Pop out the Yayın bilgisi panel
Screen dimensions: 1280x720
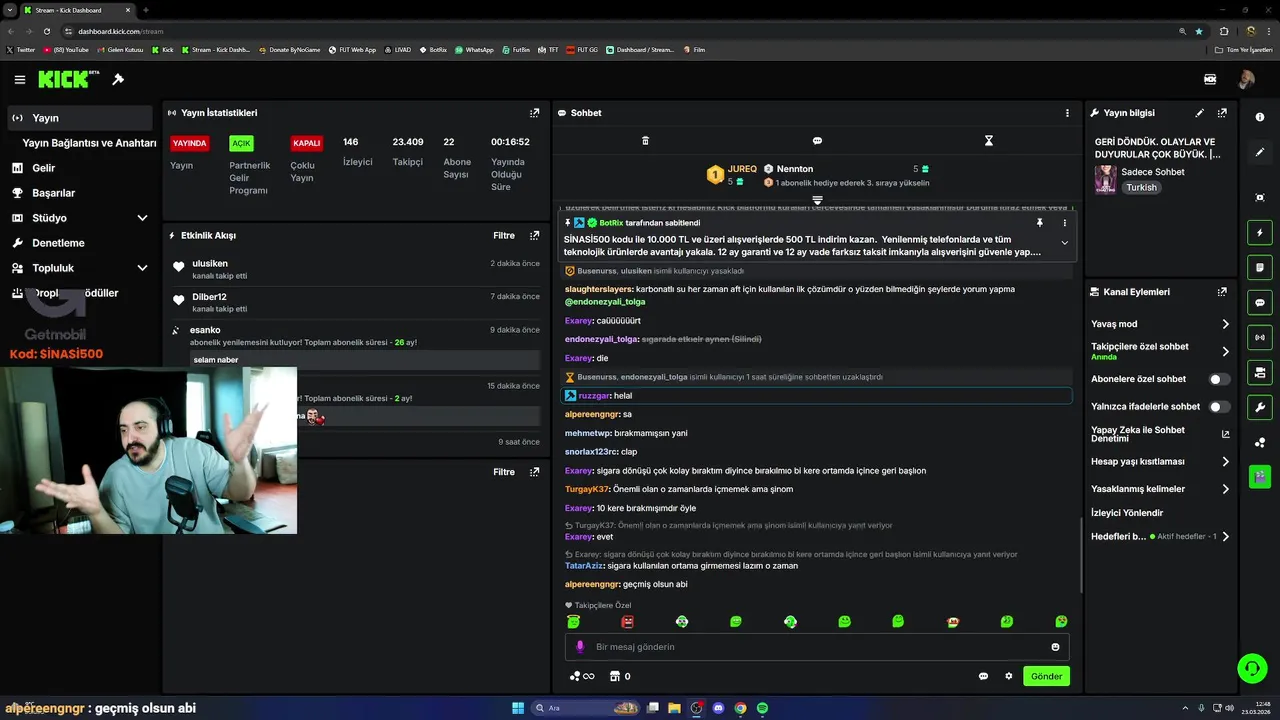1222,113
